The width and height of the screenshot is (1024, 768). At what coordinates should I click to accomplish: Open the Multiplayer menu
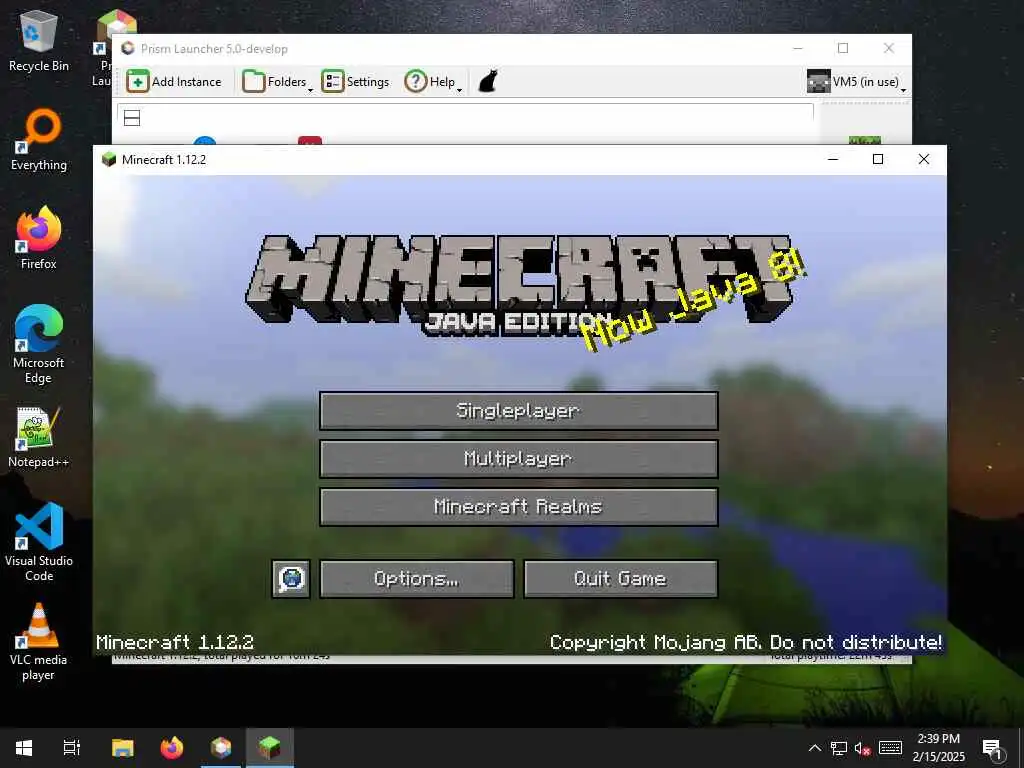(519, 458)
